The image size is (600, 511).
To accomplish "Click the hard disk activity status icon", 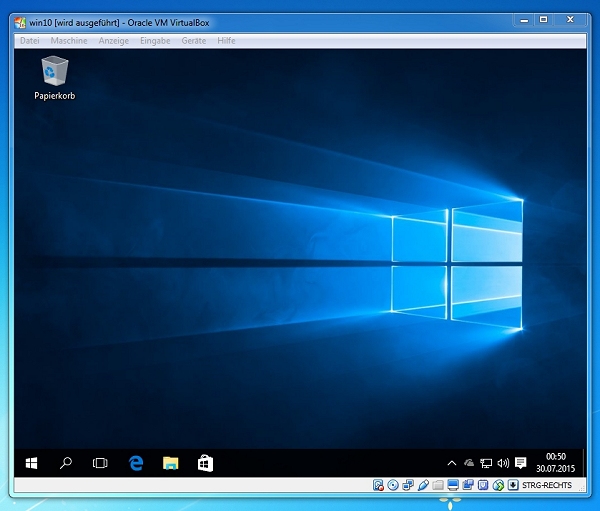I will coord(378,485).
